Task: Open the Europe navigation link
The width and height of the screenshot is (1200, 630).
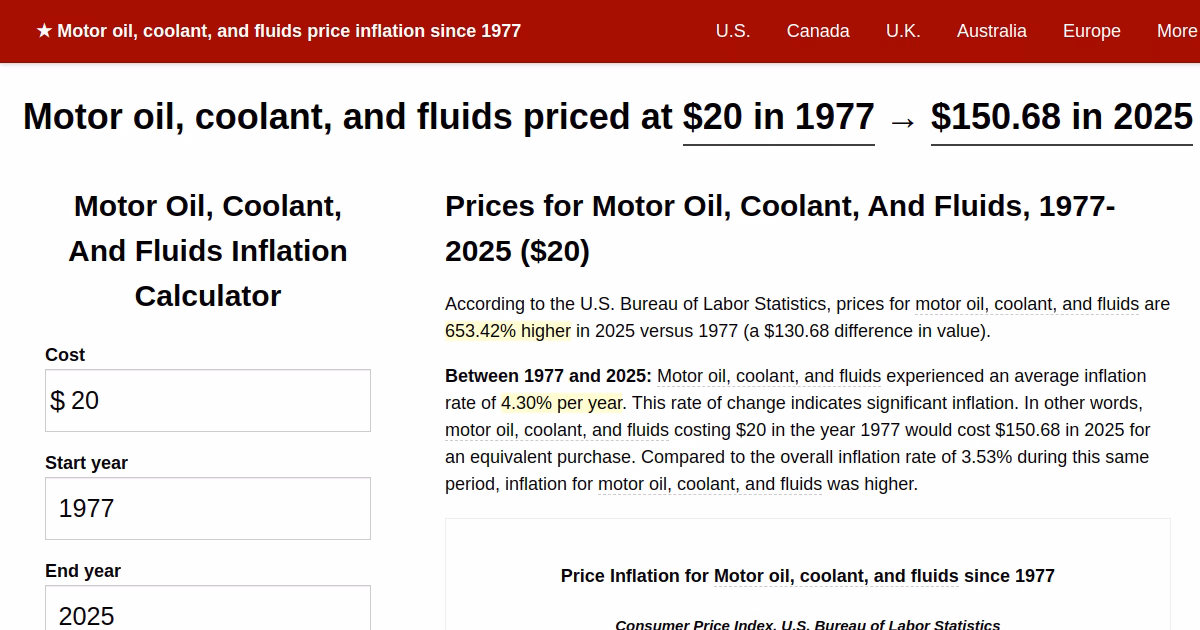Action: pos(1091,31)
